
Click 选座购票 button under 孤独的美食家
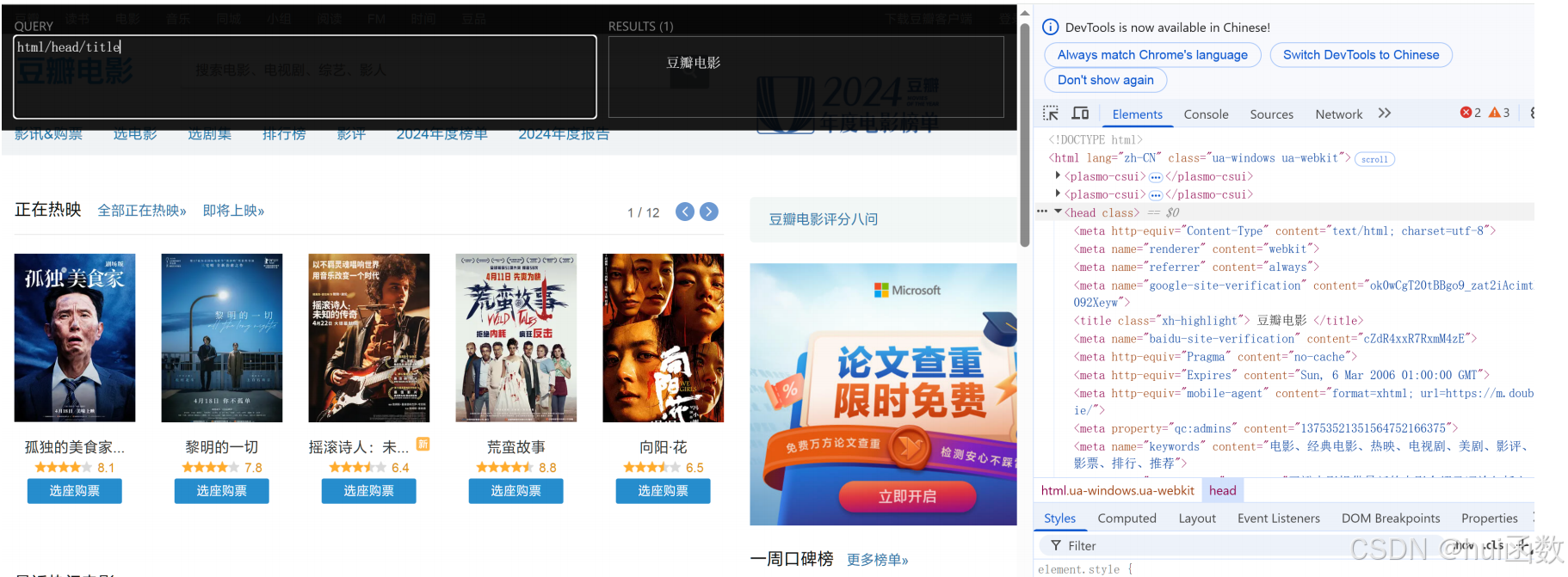tap(74, 491)
